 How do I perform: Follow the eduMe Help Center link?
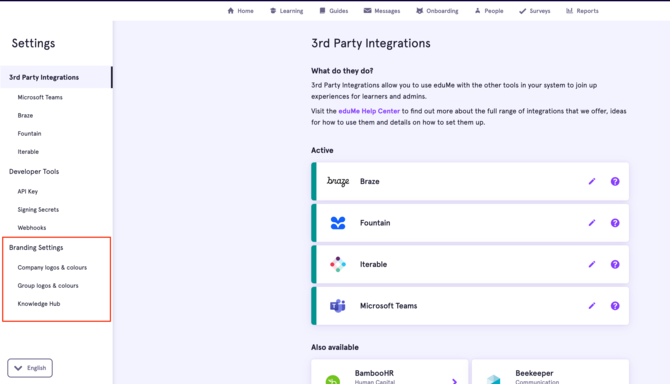click(369, 111)
